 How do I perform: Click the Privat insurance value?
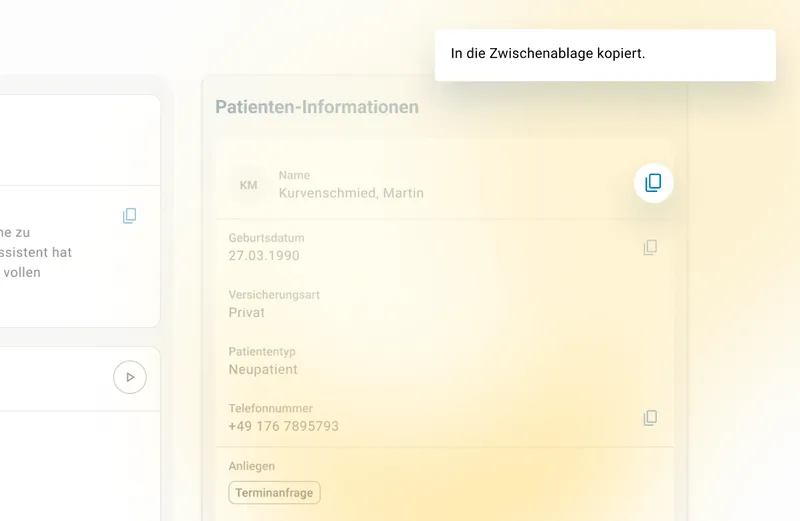pos(247,313)
